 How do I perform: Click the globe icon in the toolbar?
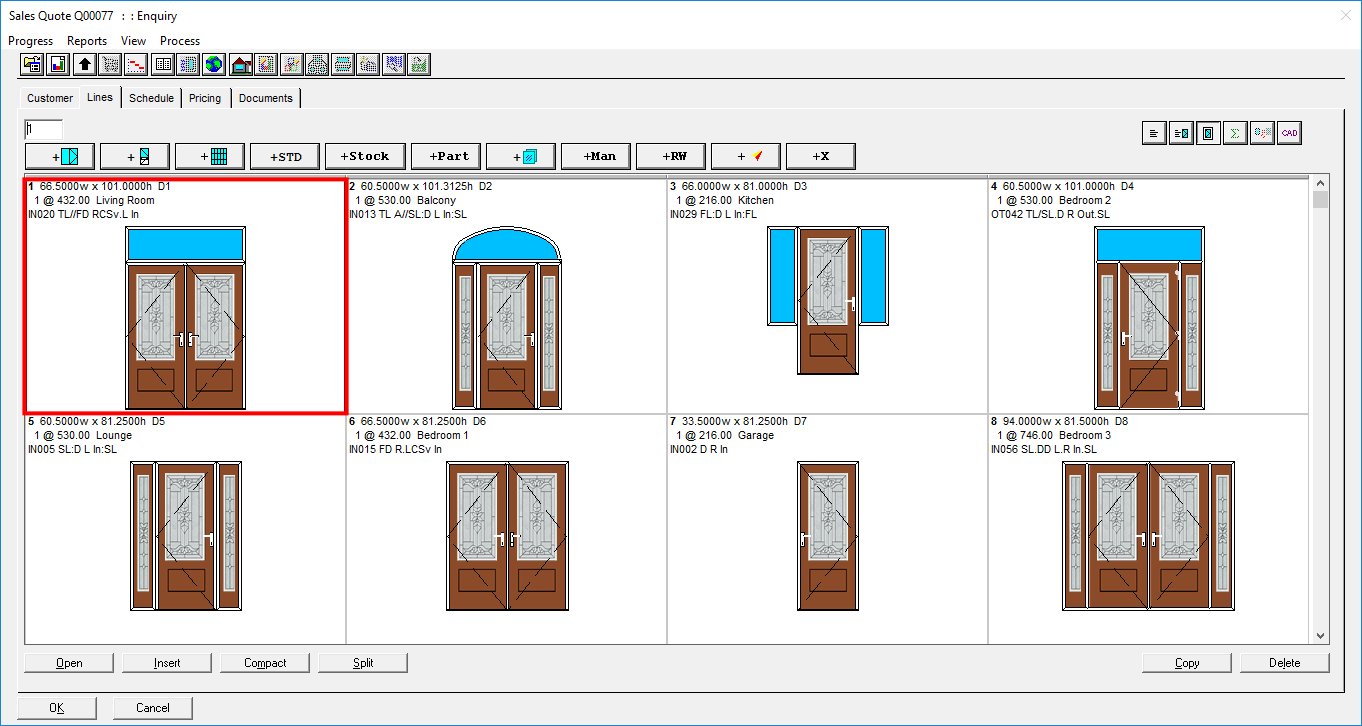click(x=214, y=65)
